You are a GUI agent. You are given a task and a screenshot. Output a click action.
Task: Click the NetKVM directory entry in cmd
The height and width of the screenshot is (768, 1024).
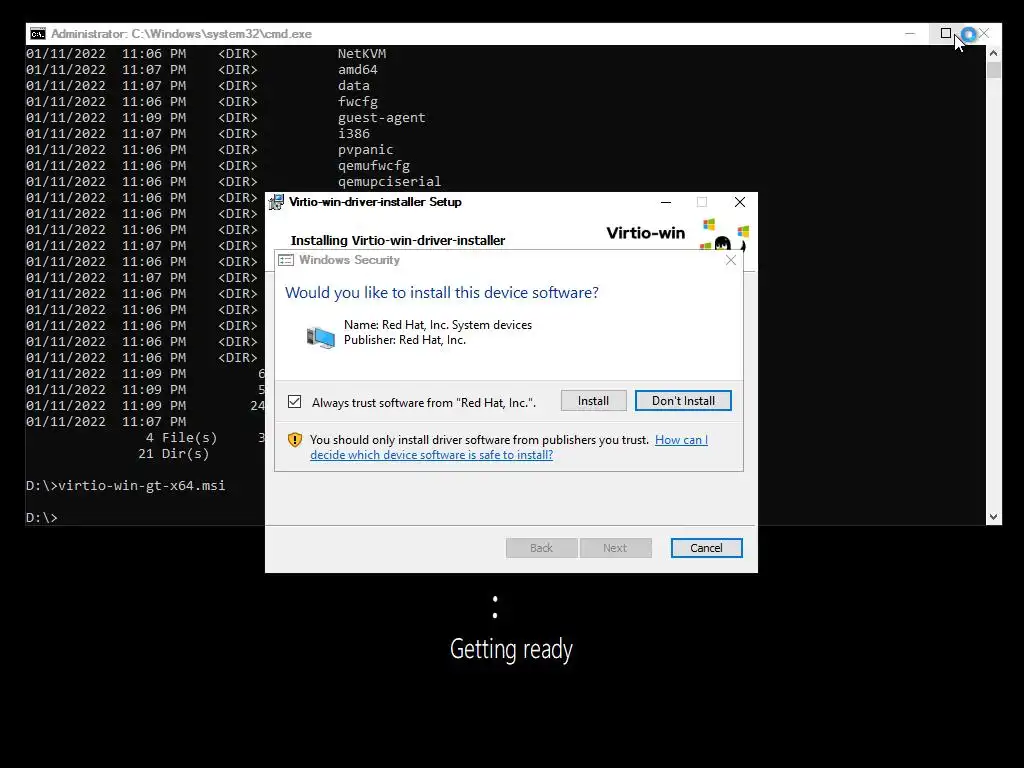click(362, 54)
